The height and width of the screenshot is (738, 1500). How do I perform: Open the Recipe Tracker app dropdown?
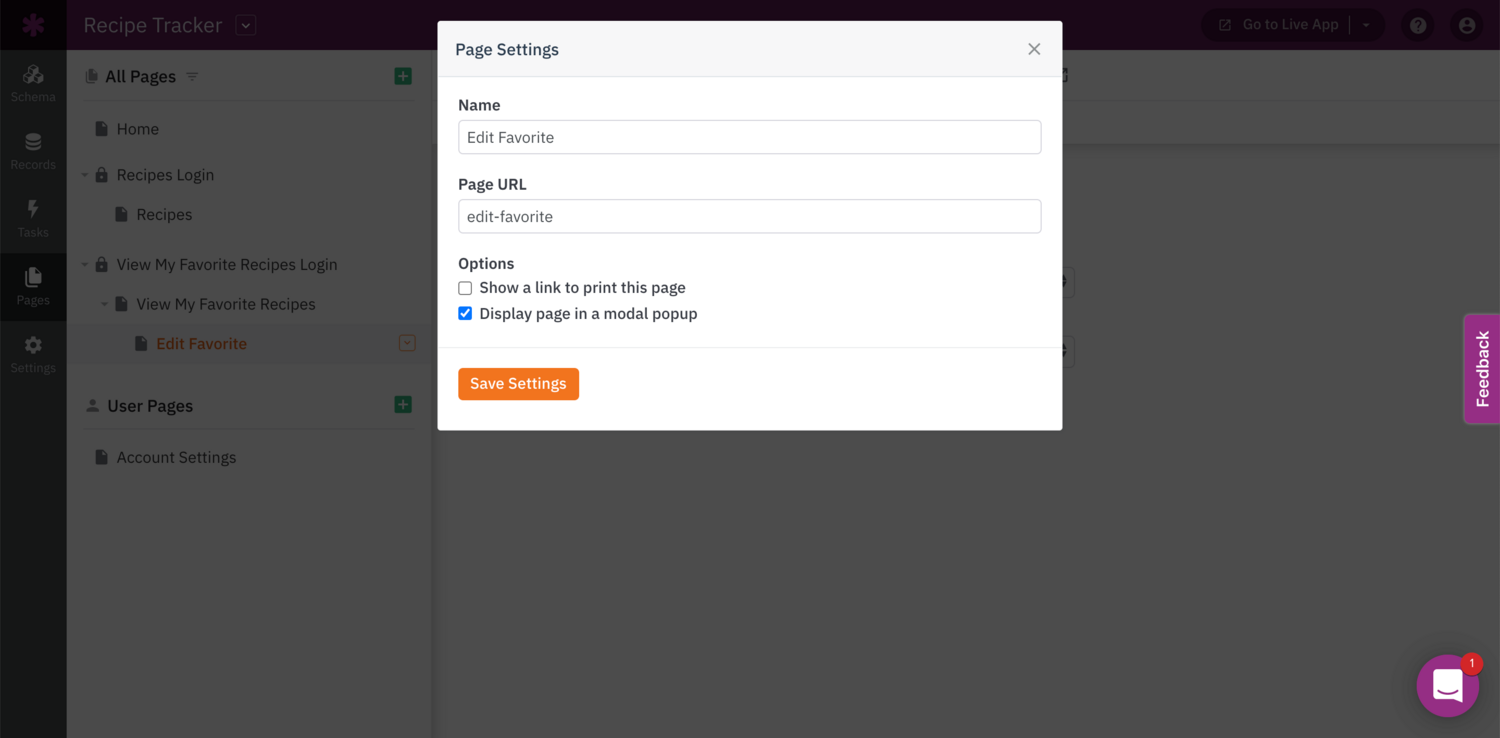click(x=246, y=25)
